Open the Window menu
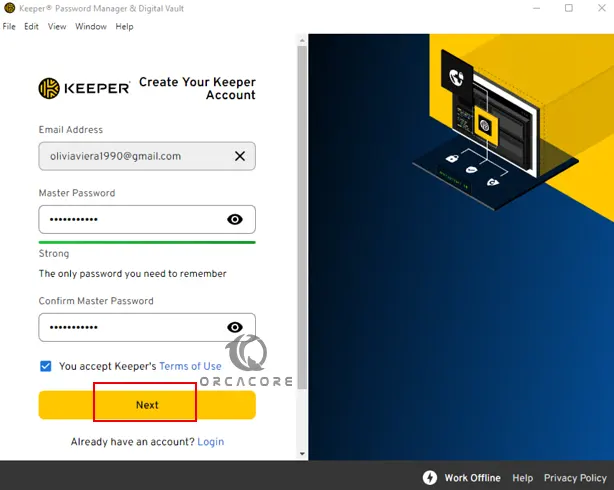The width and height of the screenshot is (614, 490). 91,27
